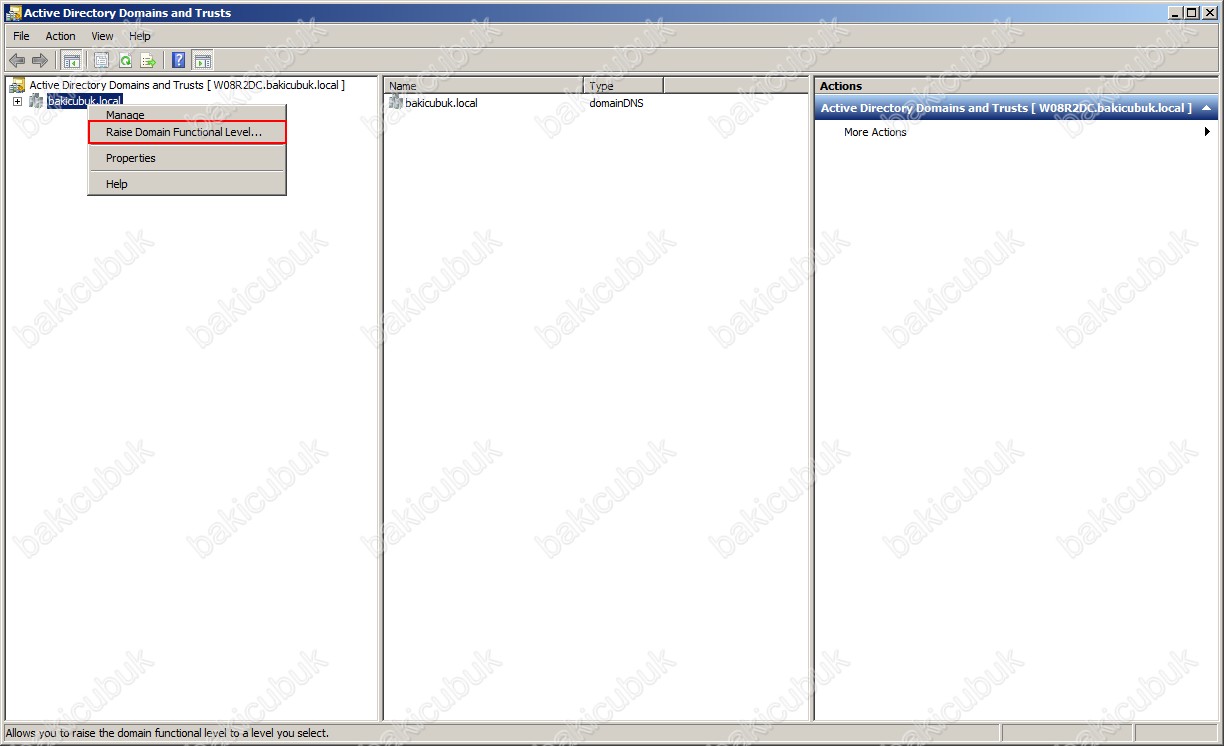Click More Actions in the Actions pane
Image resolution: width=1224 pixels, height=746 pixels.
pos(875,132)
